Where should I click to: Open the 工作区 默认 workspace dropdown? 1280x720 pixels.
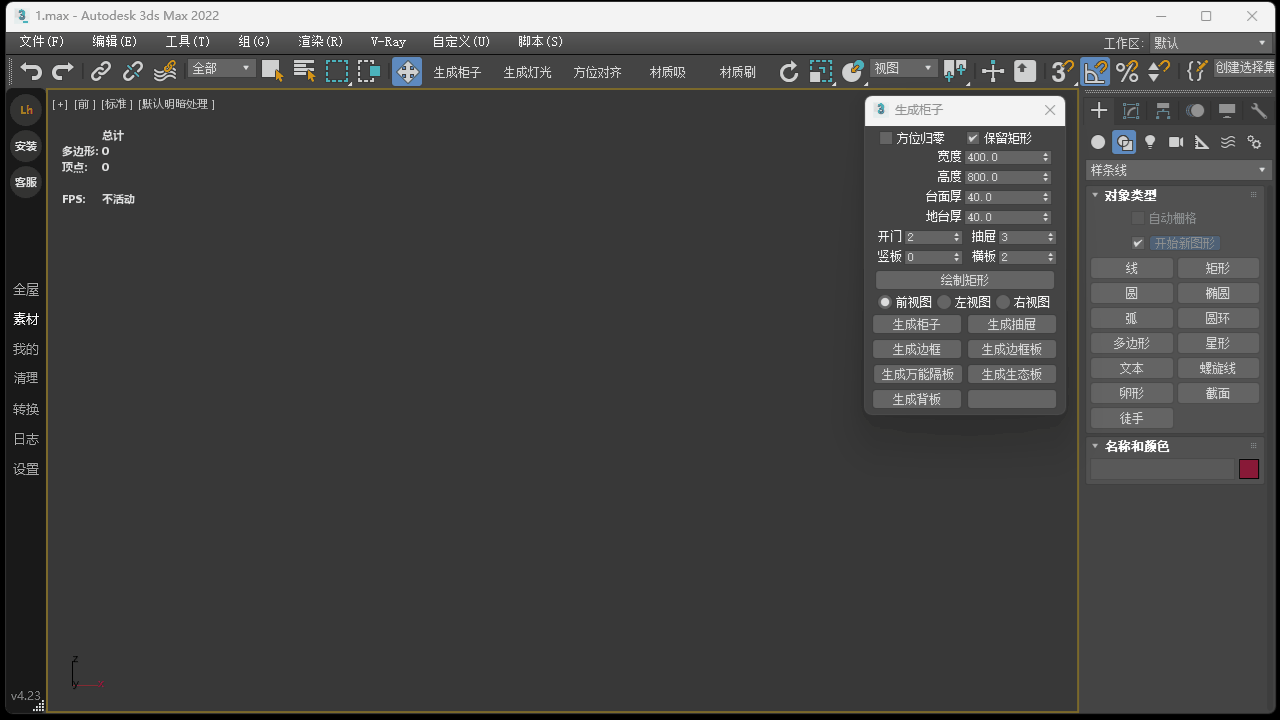coord(1209,43)
